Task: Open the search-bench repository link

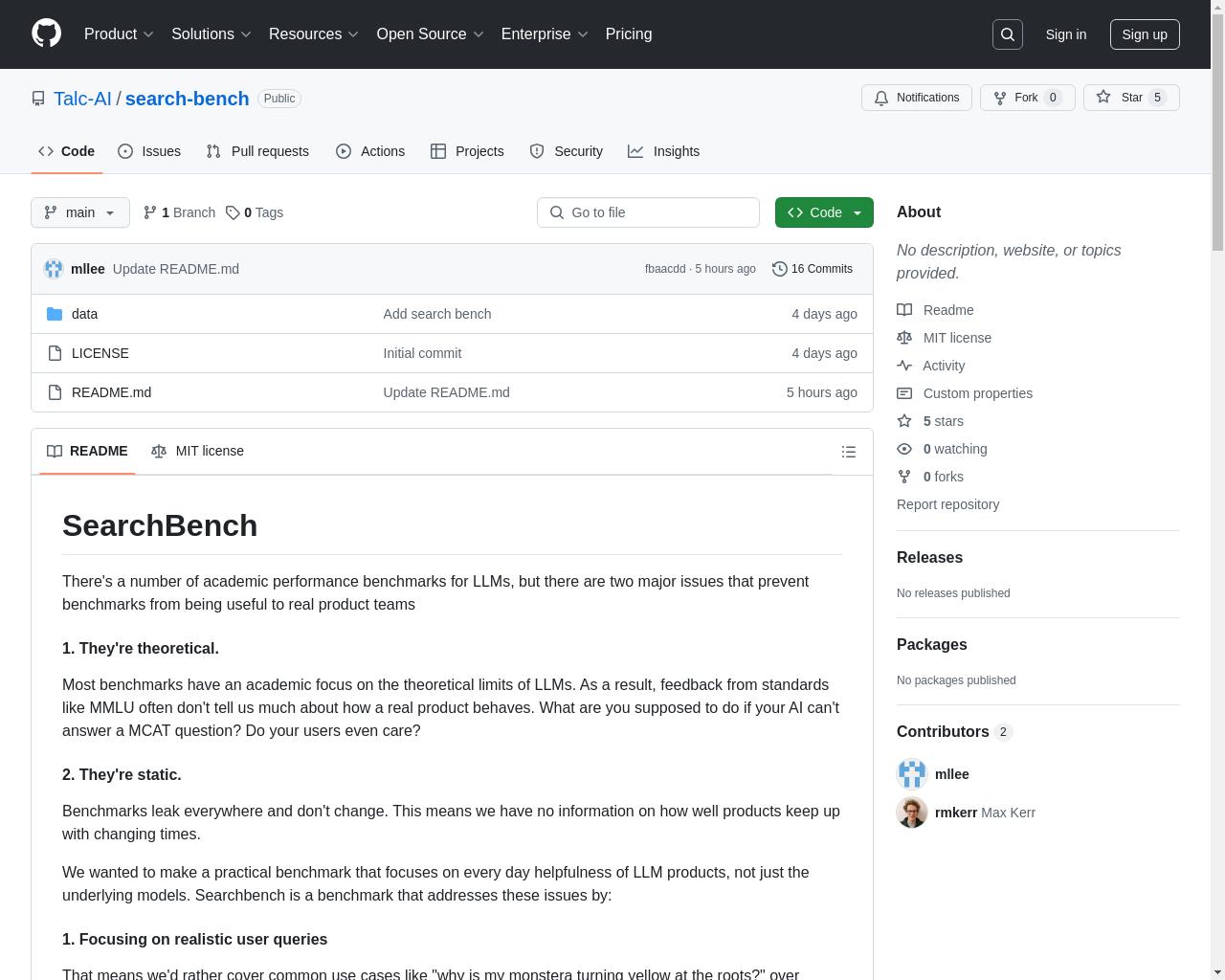Action: click(x=187, y=99)
